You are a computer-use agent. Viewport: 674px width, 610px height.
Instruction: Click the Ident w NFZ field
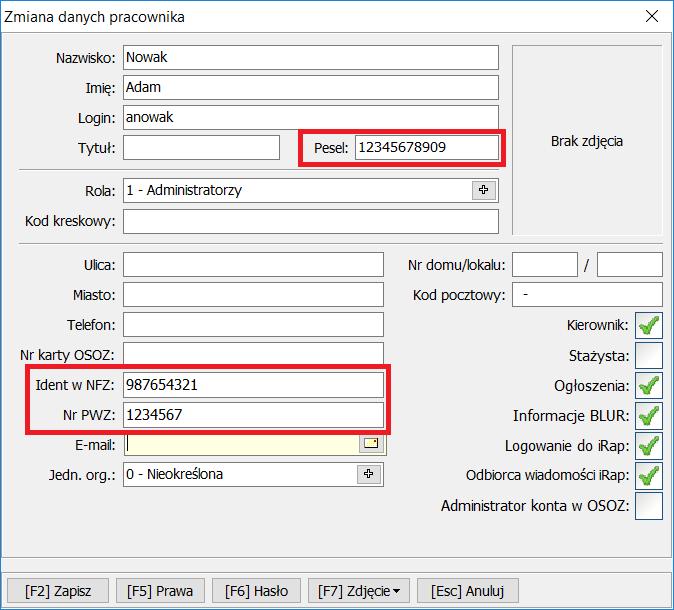253,385
